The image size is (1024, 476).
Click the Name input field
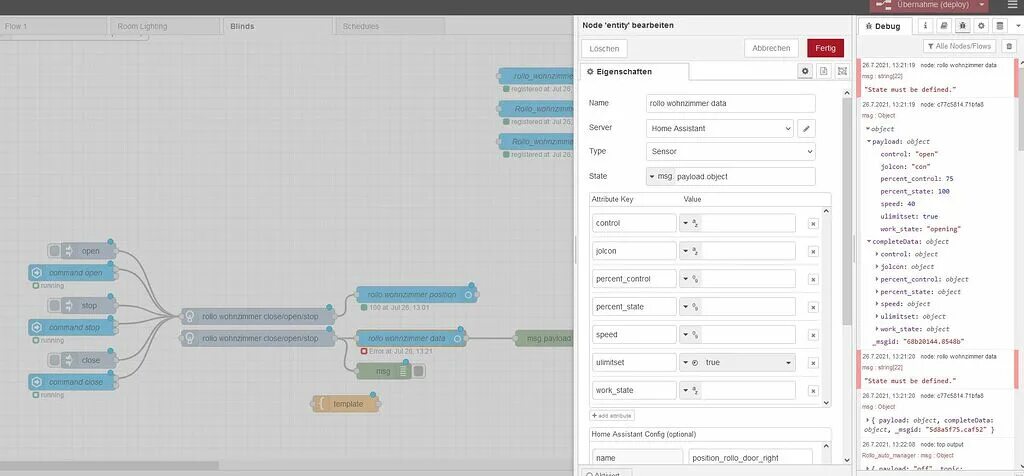731,103
